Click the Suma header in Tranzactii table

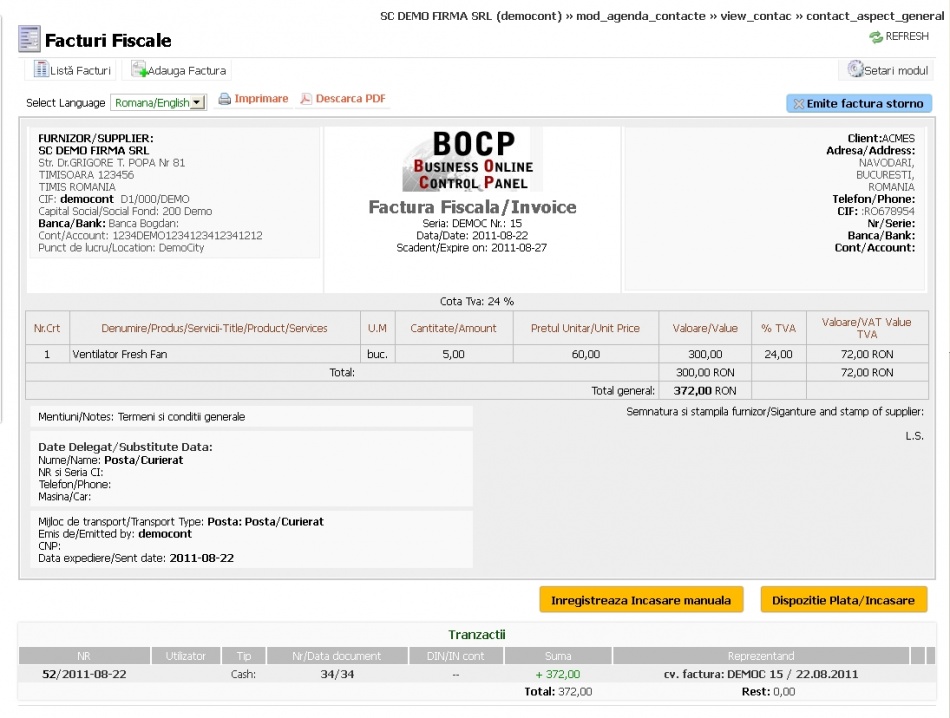pyautogui.click(x=558, y=656)
